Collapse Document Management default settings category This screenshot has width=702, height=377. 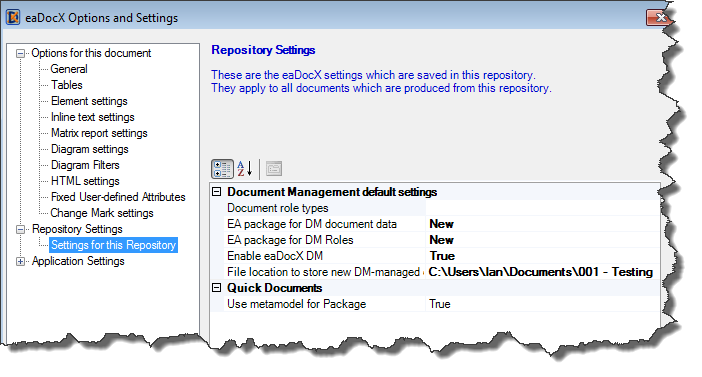(217, 192)
